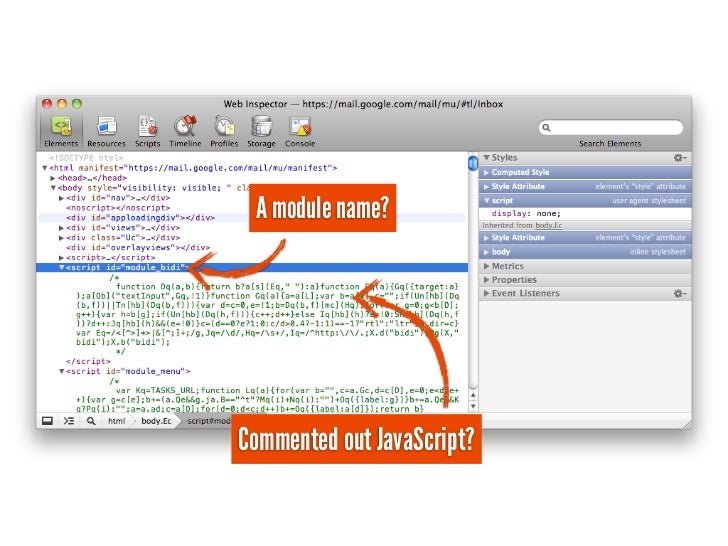Viewport: 728px width, 546px height.
Task: Collapse the script id="module_menu" node
Action: [61, 371]
